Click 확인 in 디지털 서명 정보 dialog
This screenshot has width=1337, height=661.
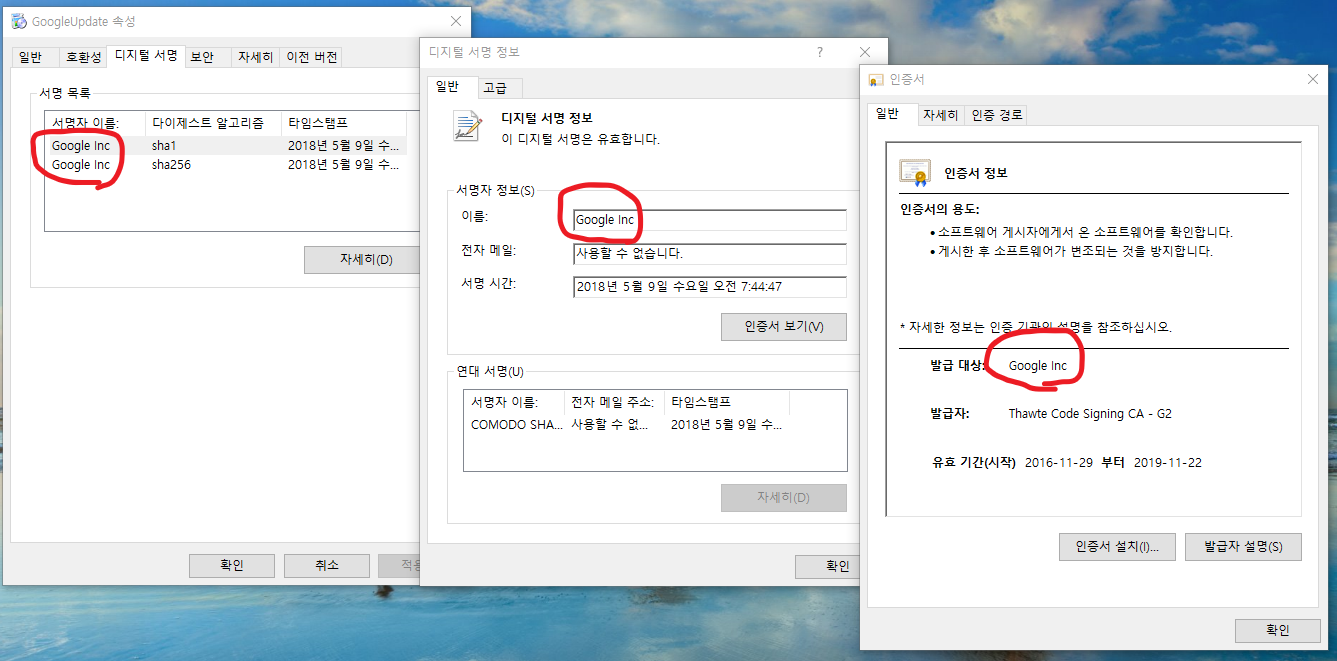tap(827, 566)
